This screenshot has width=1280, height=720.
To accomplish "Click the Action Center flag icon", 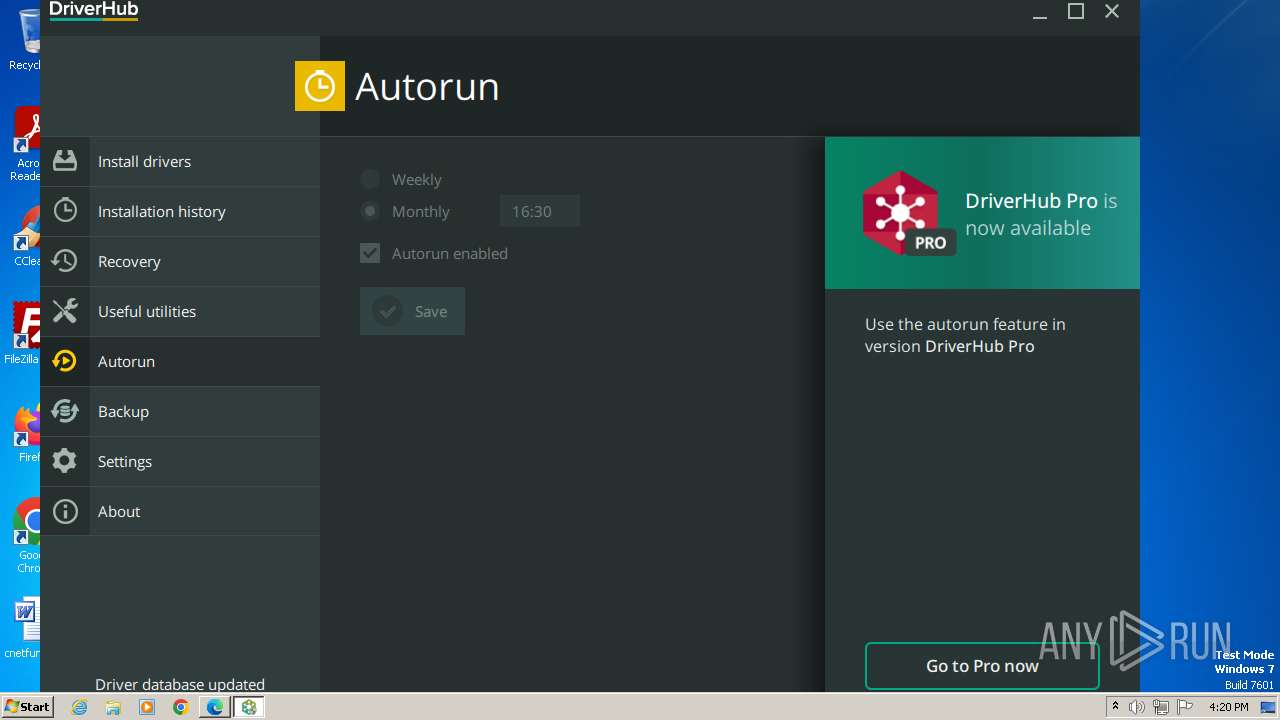I will (1185, 707).
